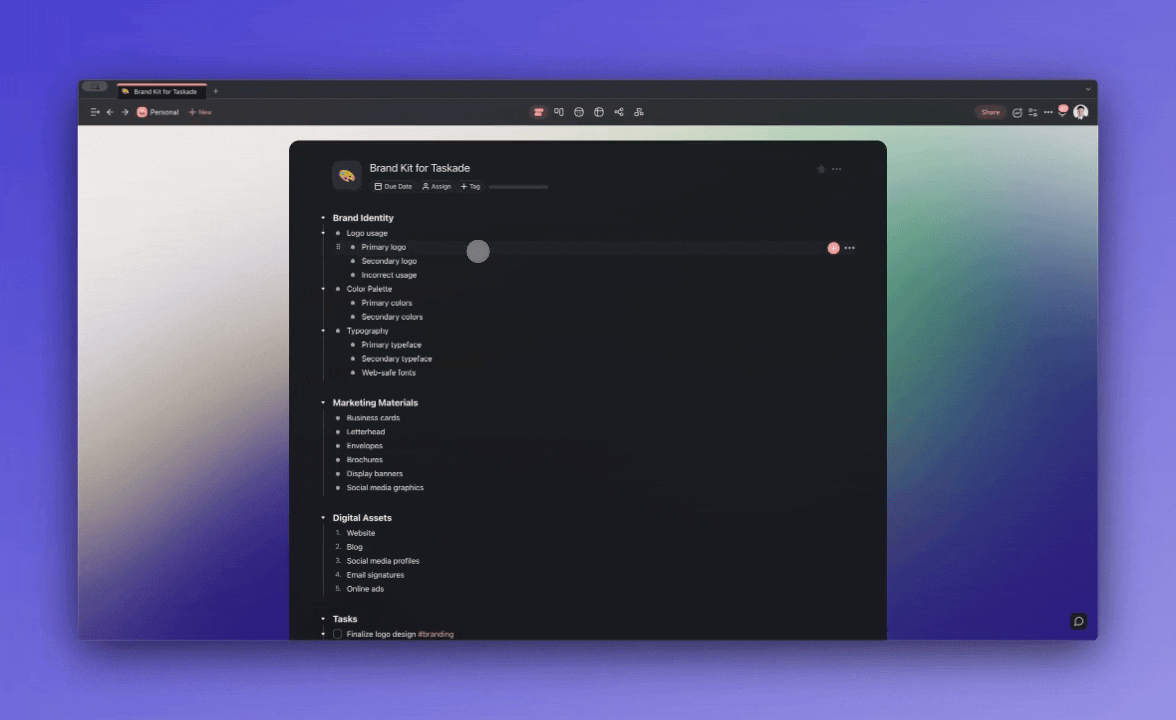Click the Share button
Image resolution: width=1176 pixels, height=720 pixels.
coord(990,112)
